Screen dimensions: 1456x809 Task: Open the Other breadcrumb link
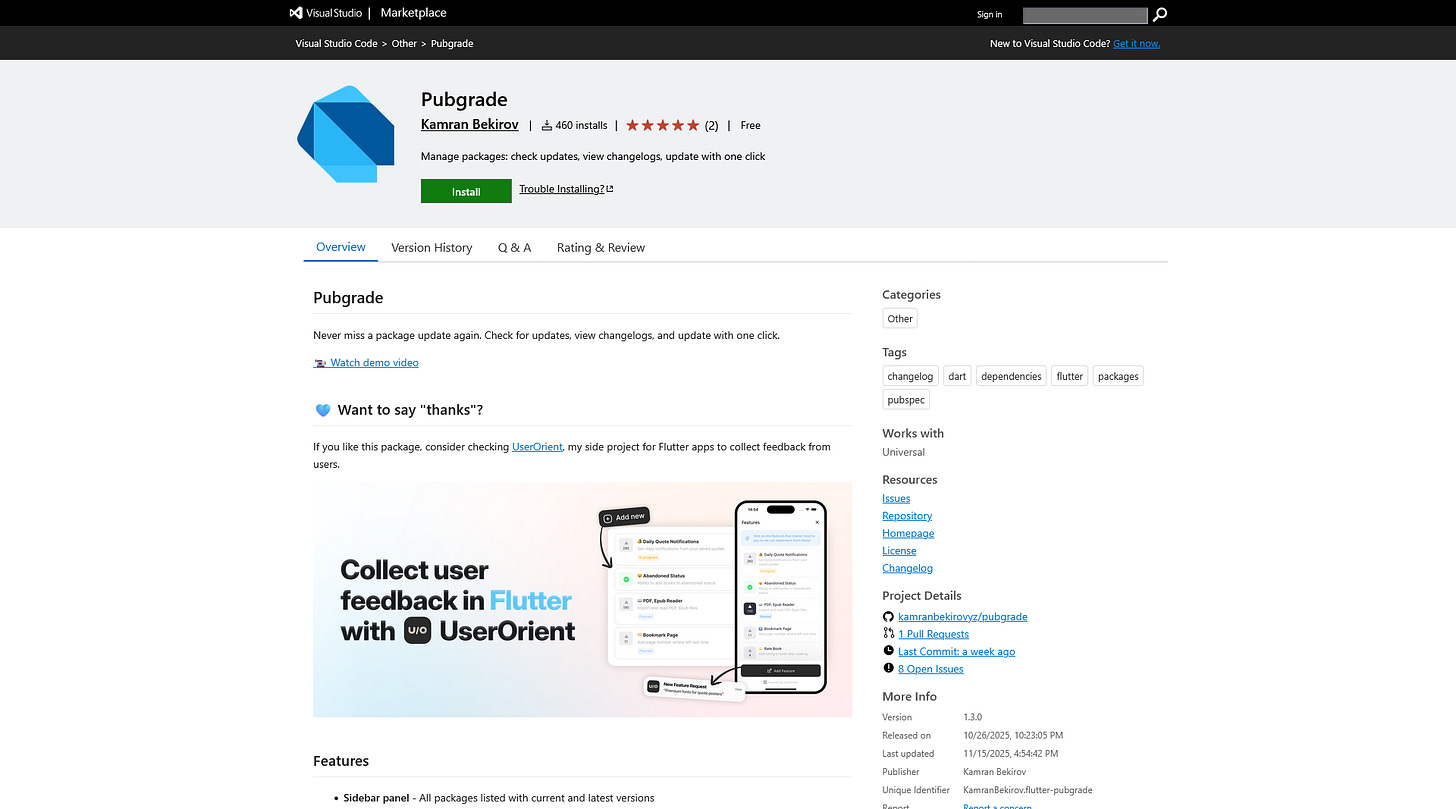point(404,44)
